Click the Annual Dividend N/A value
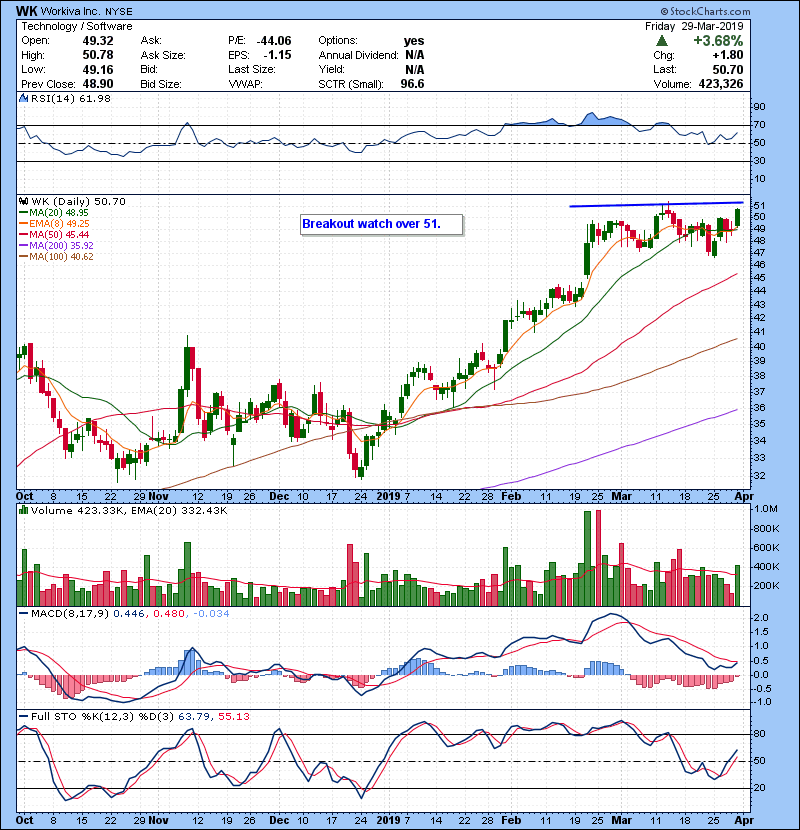 (x=415, y=55)
